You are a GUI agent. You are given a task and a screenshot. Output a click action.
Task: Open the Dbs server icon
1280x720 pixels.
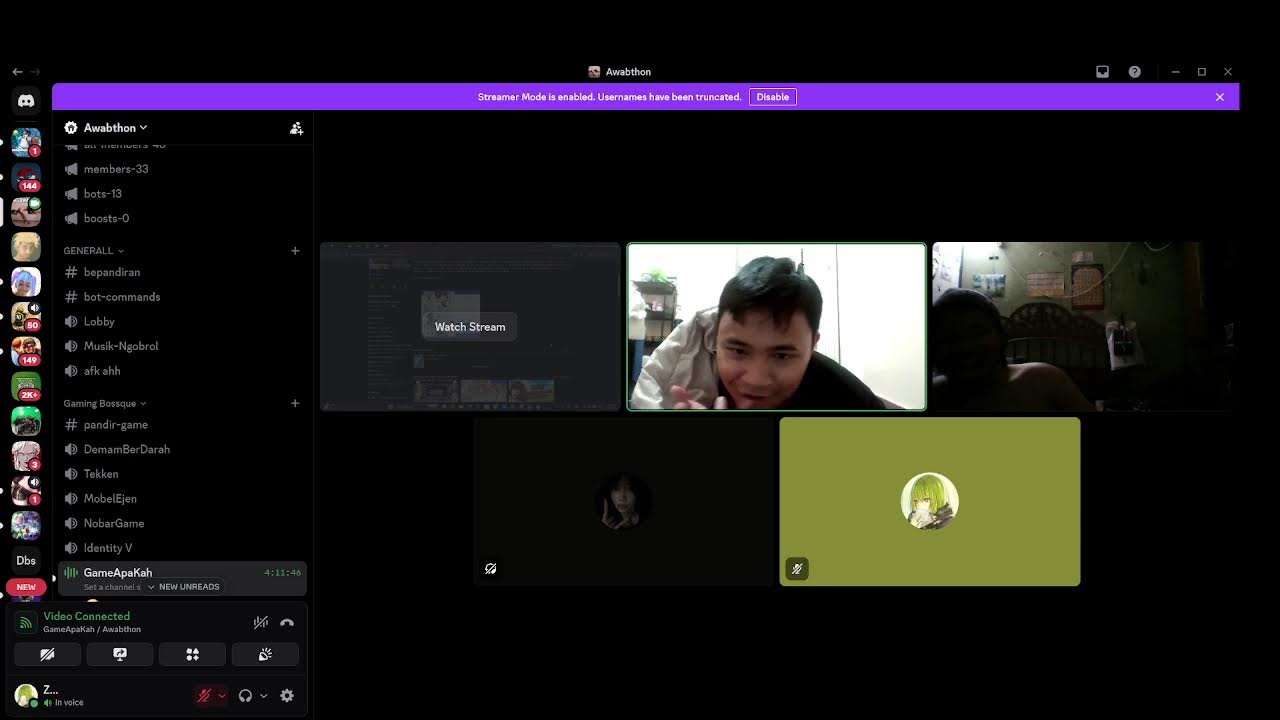tap(26, 560)
